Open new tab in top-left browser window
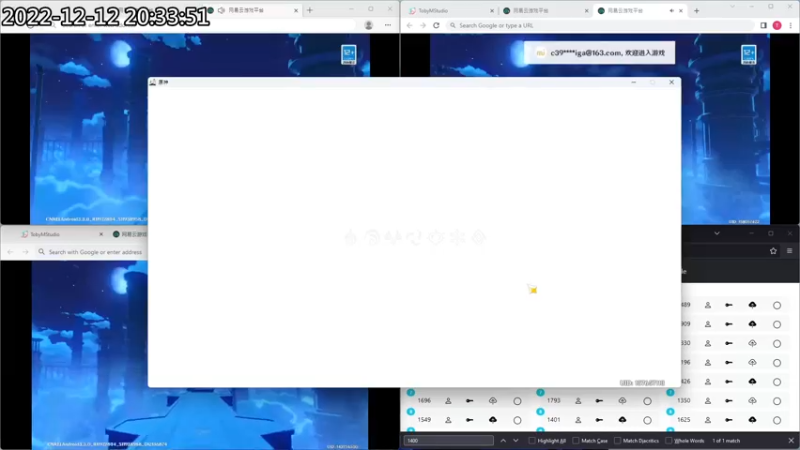This screenshot has height=450, width=800. tap(310, 10)
